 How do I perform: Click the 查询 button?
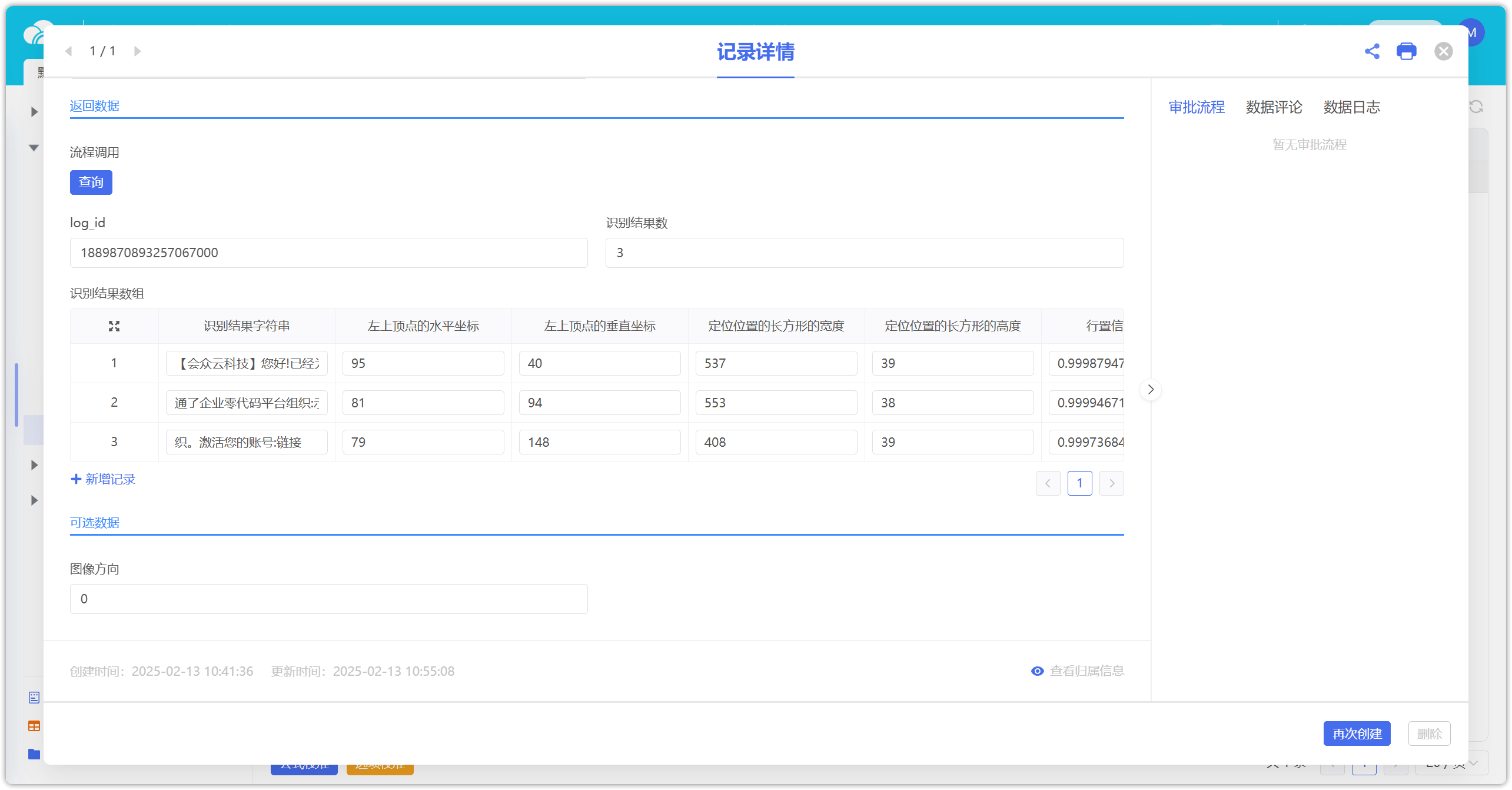[x=91, y=182]
